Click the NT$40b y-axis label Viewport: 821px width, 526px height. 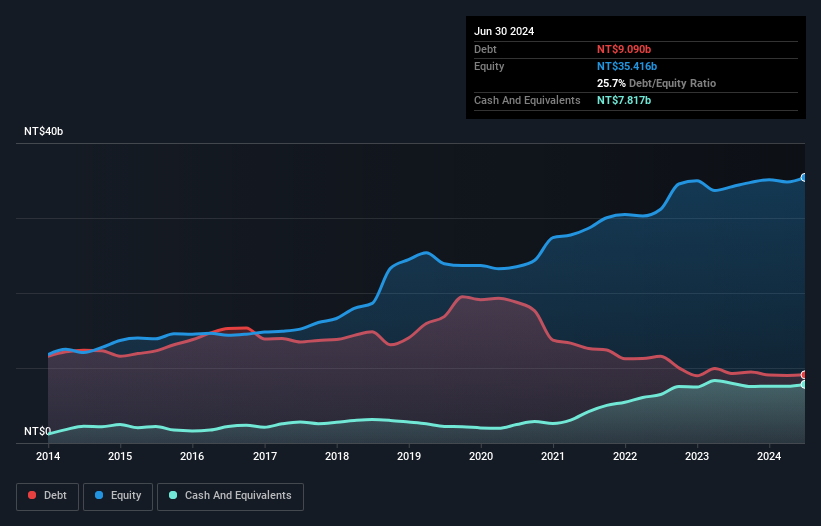(43, 131)
